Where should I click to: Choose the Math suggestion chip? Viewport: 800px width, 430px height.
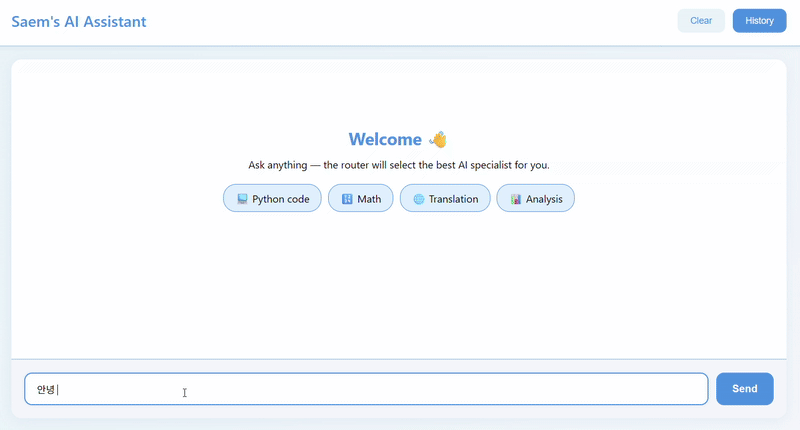360,199
